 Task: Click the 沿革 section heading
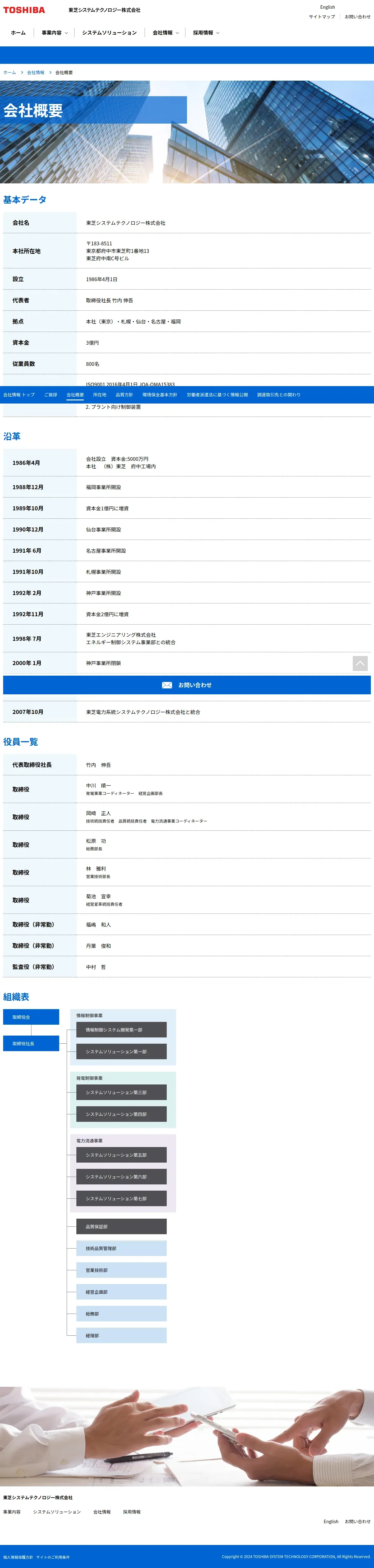[12, 437]
